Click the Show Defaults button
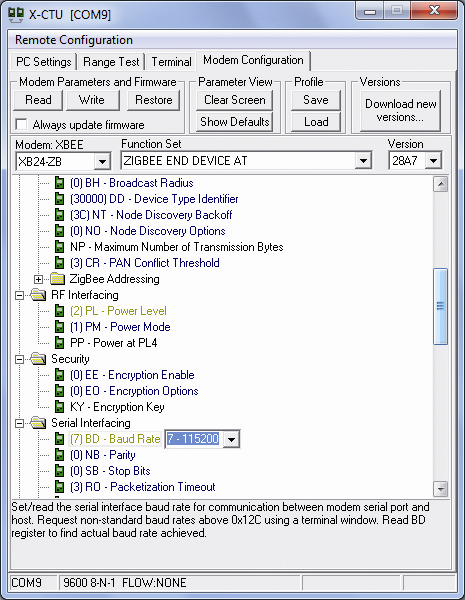Screen dimensions: 465x600 click(x=235, y=122)
